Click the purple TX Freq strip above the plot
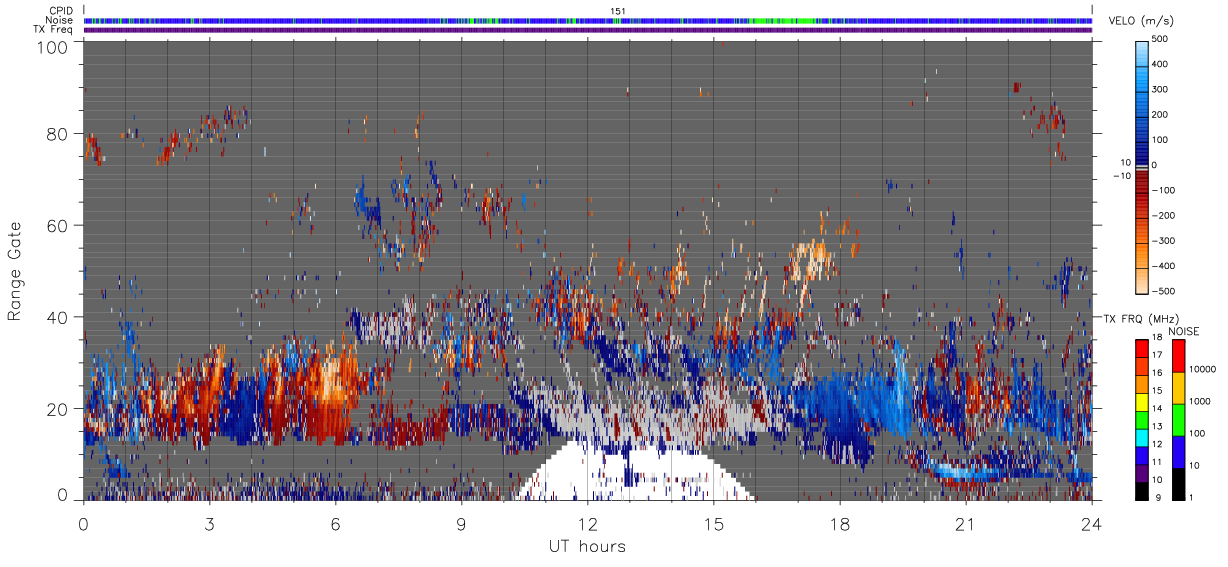Viewport: 1228px width, 567px height. click(x=588, y=30)
